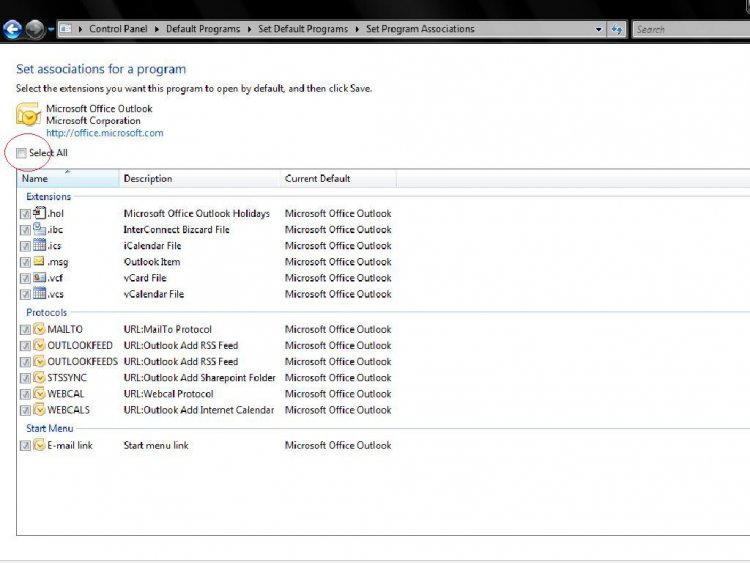Click the Microsoft Office Outlook program icon

28,114
